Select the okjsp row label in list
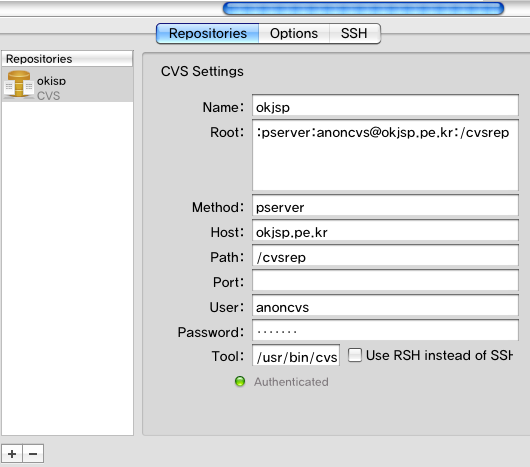Viewport: 530px width, 467px height. (x=51, y=81)
